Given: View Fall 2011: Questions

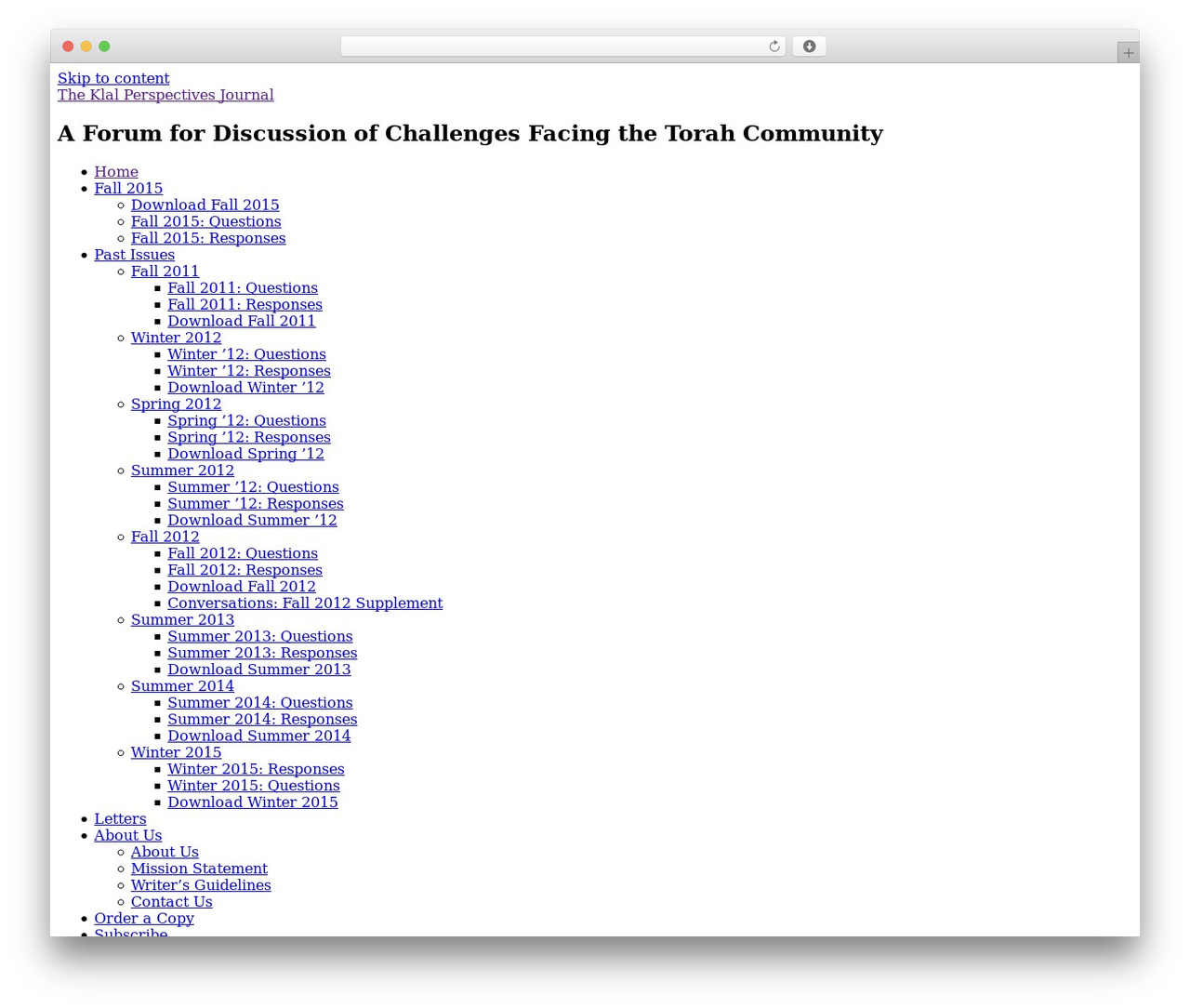Looking at the screenshot, I should coord(243,288).
